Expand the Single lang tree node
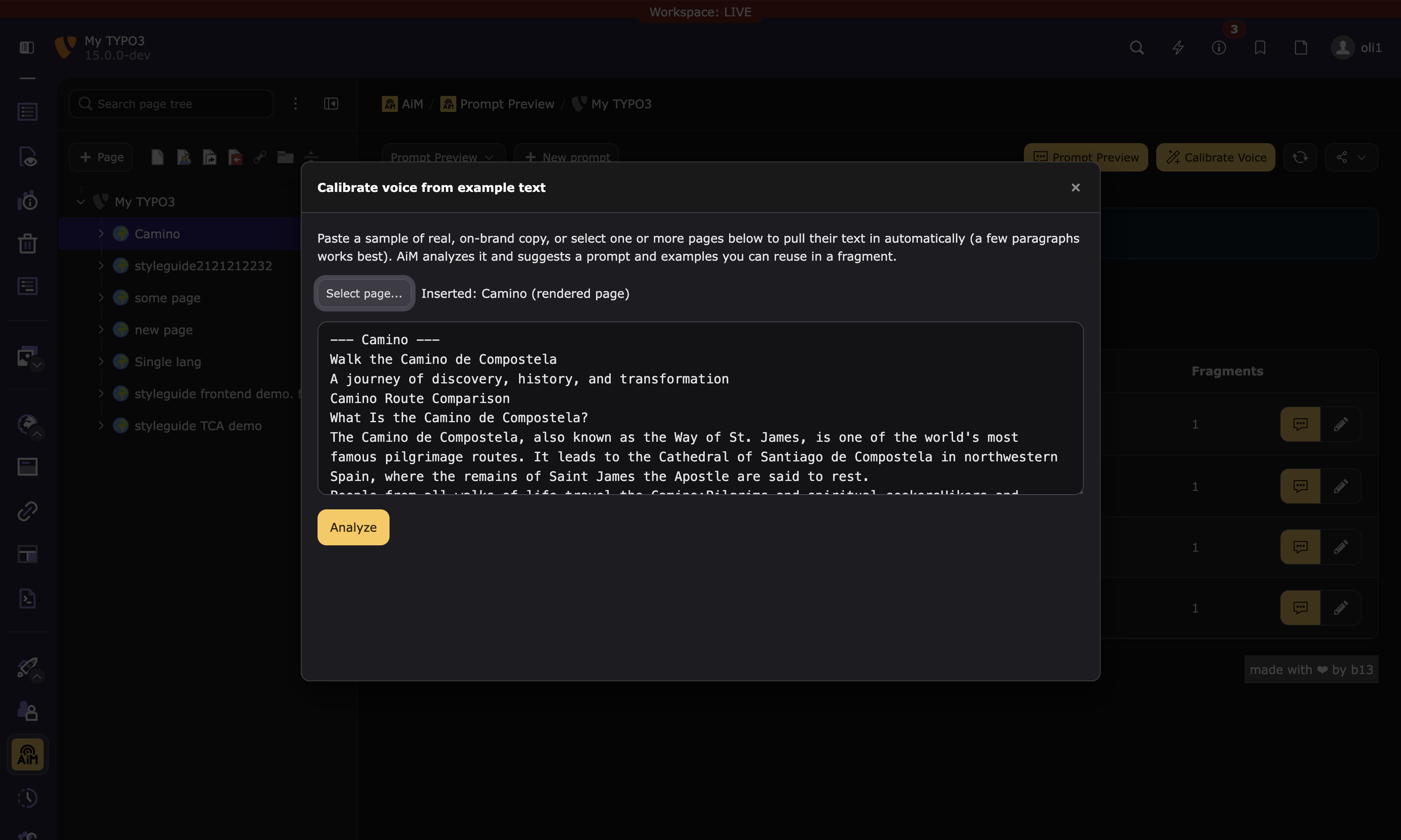The width and height of the screenshot is (1401, 840). tap(101, 361)
